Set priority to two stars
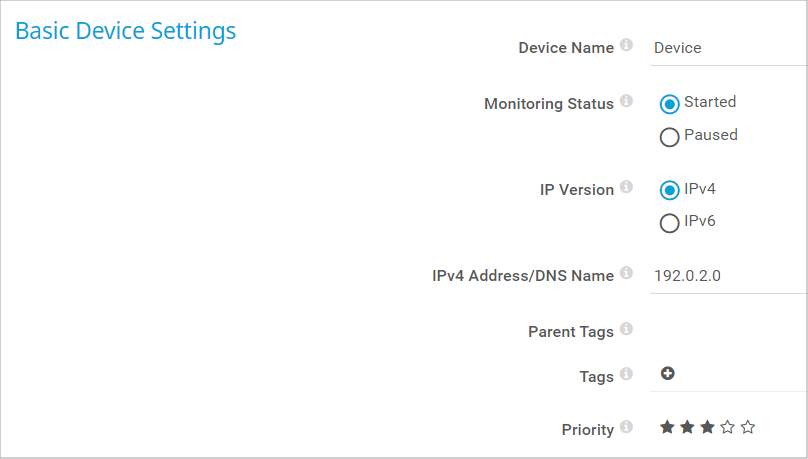Image resolution: width=808 pixels, height=459 pixels. point(687,427)
